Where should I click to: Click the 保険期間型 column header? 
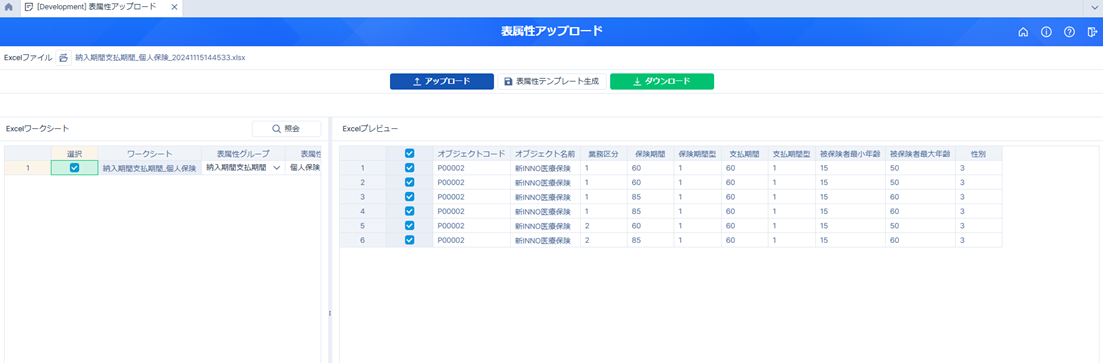pyautogui.click(x=697, y=153)
